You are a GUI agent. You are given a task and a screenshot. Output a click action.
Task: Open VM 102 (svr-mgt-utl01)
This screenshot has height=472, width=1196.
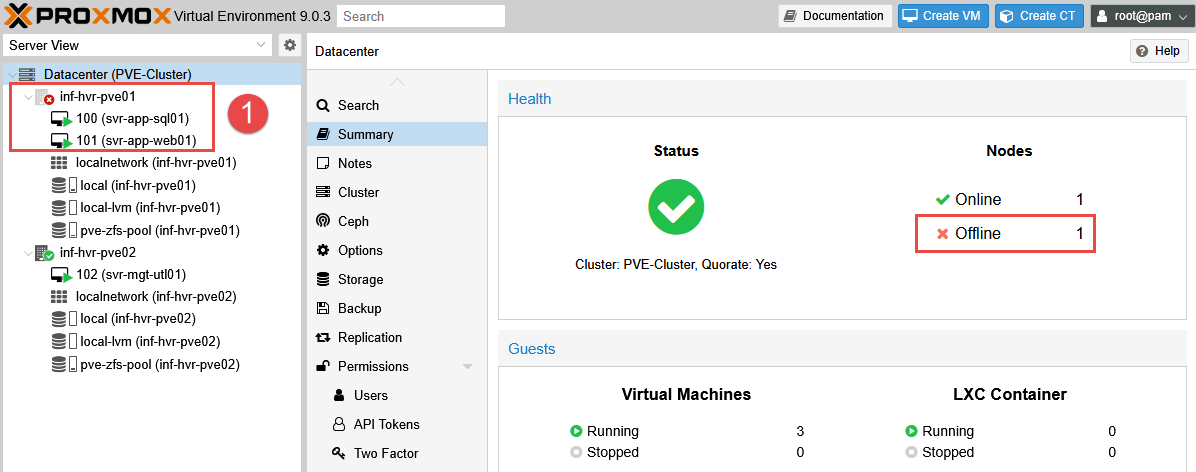(x=130, y=274)
